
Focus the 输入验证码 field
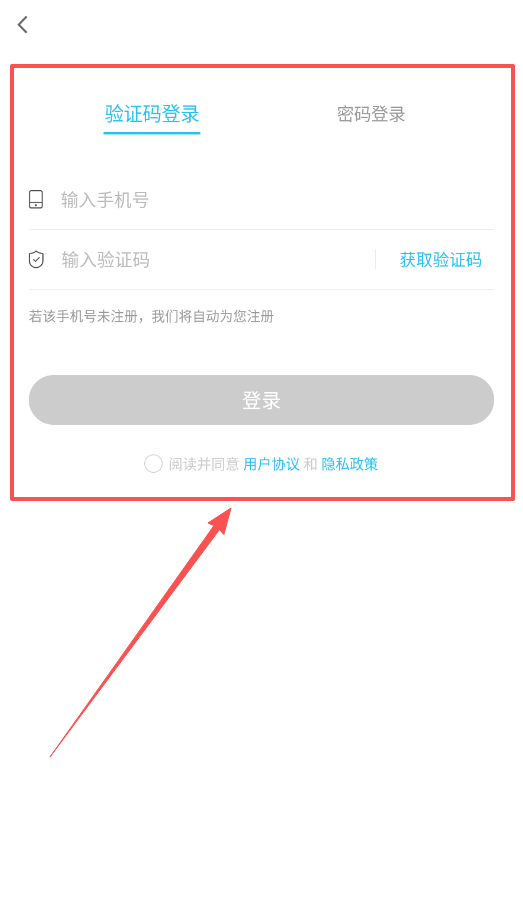(200, 259)
